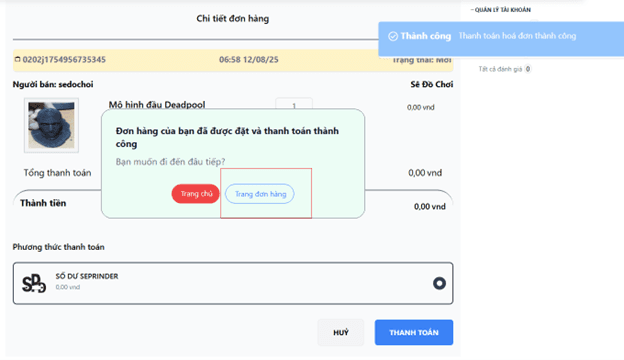Click the Phương thức thanh toán label
The height and width of the screenshot is (360, 624).
(x=58, y=247)
